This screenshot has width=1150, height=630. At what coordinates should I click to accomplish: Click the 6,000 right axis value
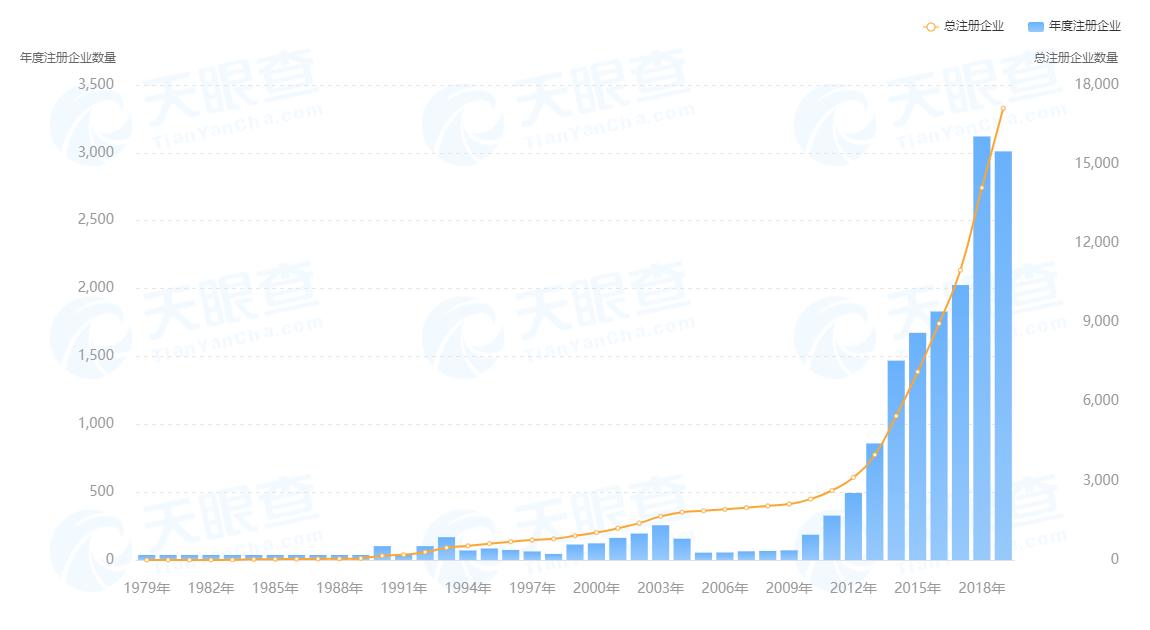[x=1101, y=400]
